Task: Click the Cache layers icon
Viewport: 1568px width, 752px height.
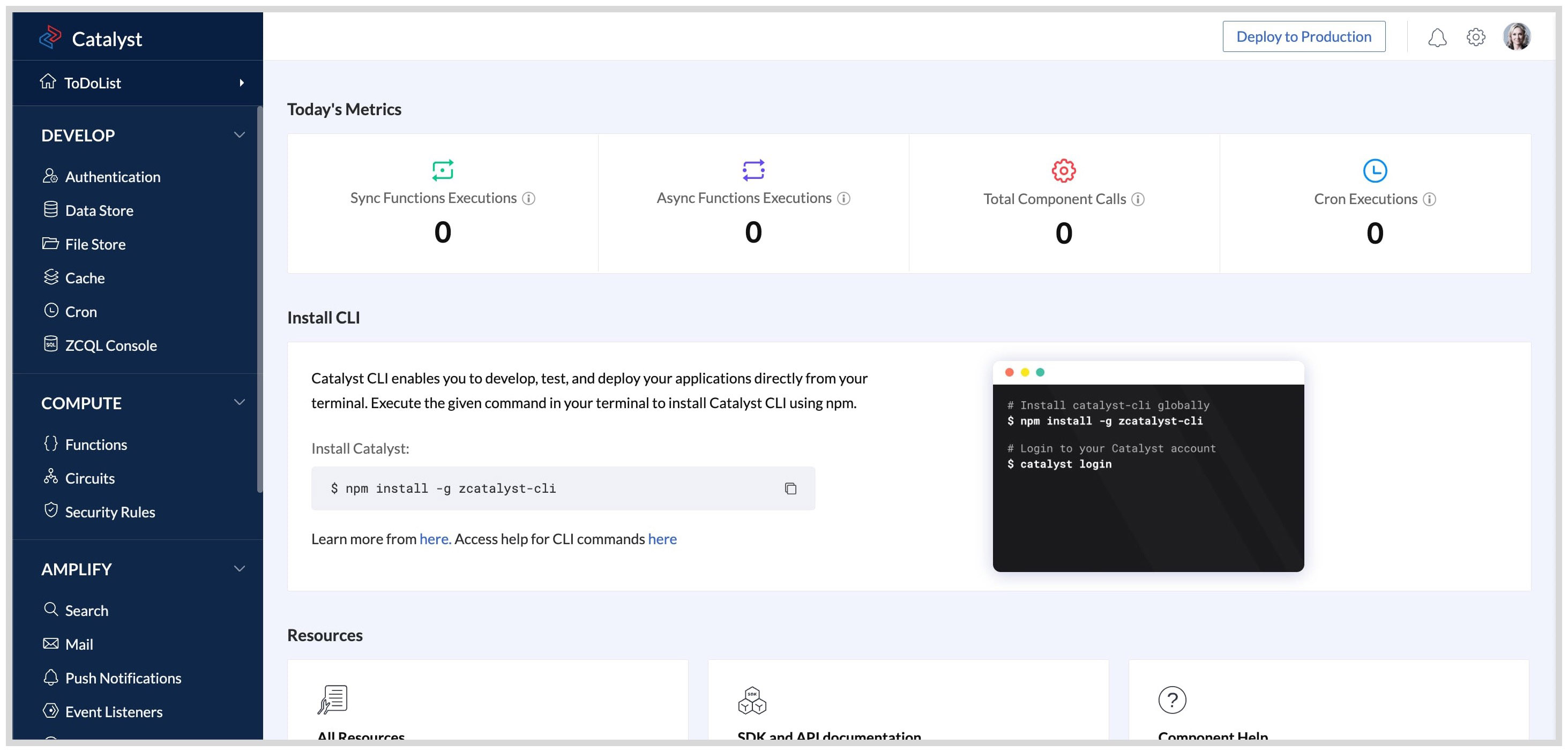Action: (x=50, y=277)
